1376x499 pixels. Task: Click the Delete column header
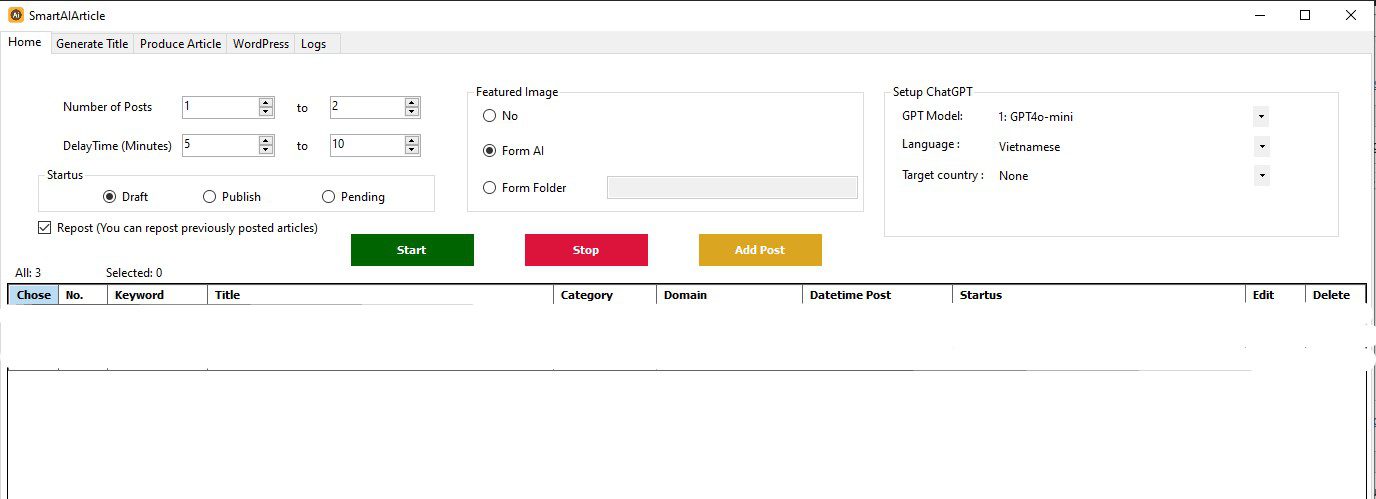coord(1335,295)
